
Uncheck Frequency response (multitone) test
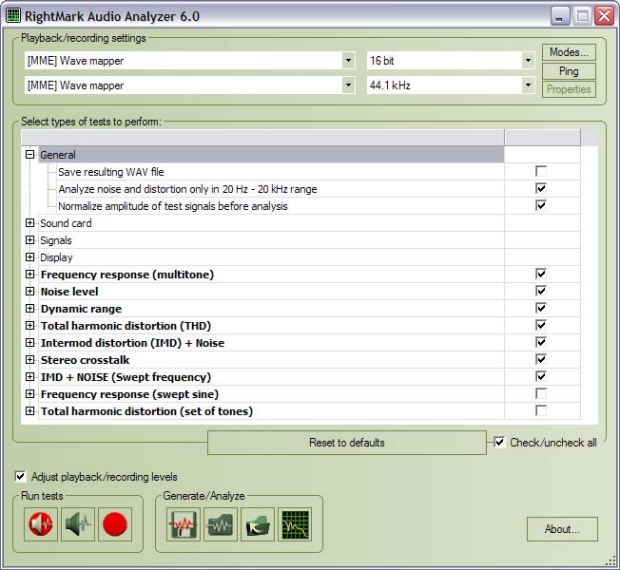click(x=541, y=274)
